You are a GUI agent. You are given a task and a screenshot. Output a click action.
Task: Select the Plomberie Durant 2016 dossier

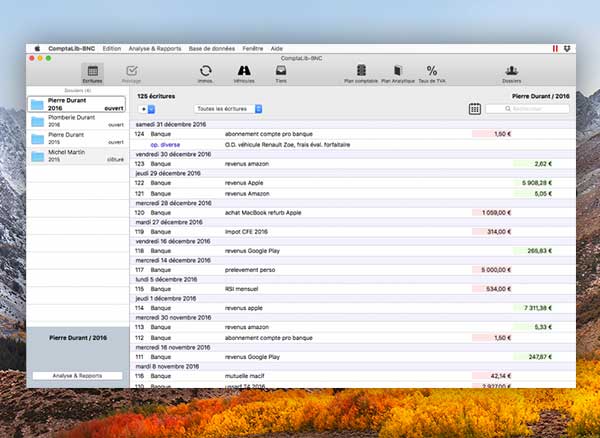coord(77,121)
